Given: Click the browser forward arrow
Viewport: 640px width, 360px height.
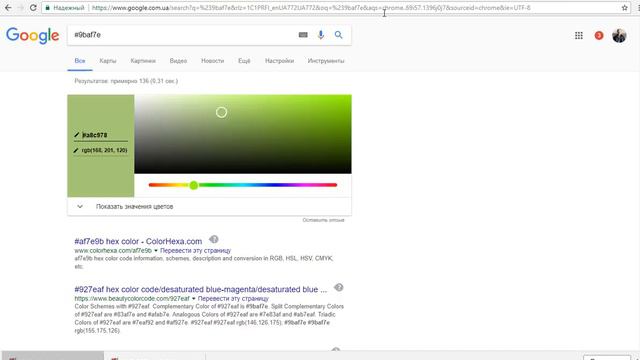Looking at the screenshot, I should point(20,8).
